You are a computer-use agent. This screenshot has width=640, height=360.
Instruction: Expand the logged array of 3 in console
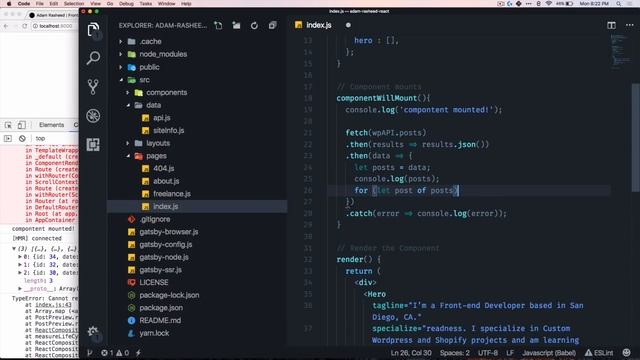[x=14, y=248]
